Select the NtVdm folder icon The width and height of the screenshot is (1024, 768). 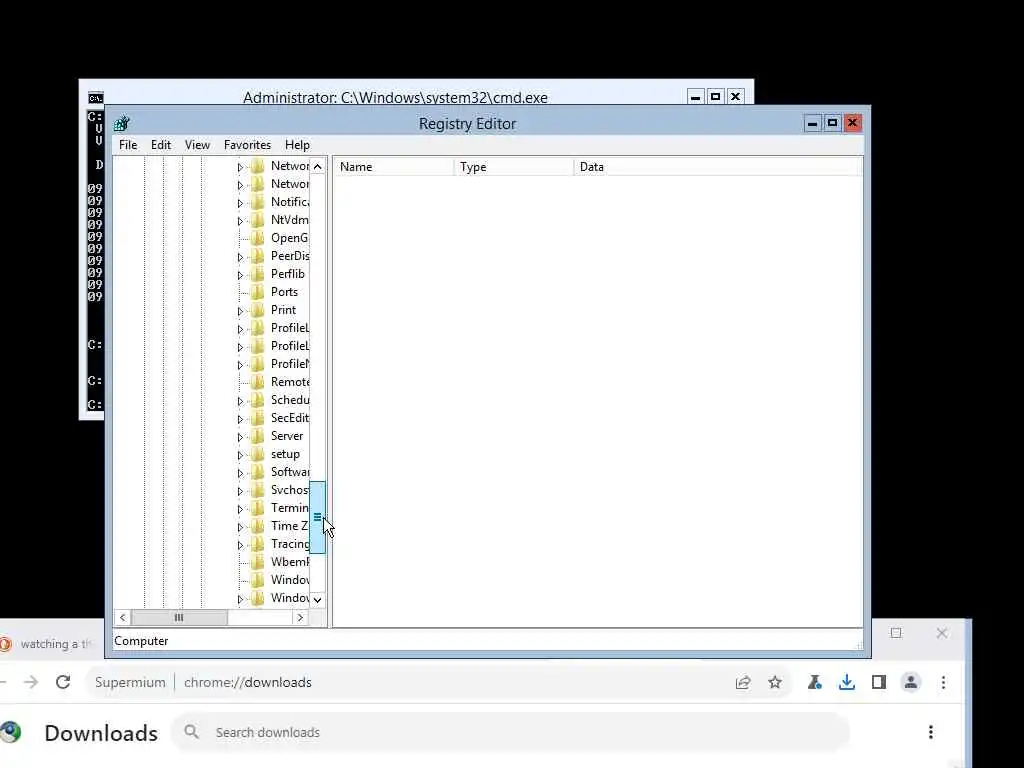coord(258,220)
